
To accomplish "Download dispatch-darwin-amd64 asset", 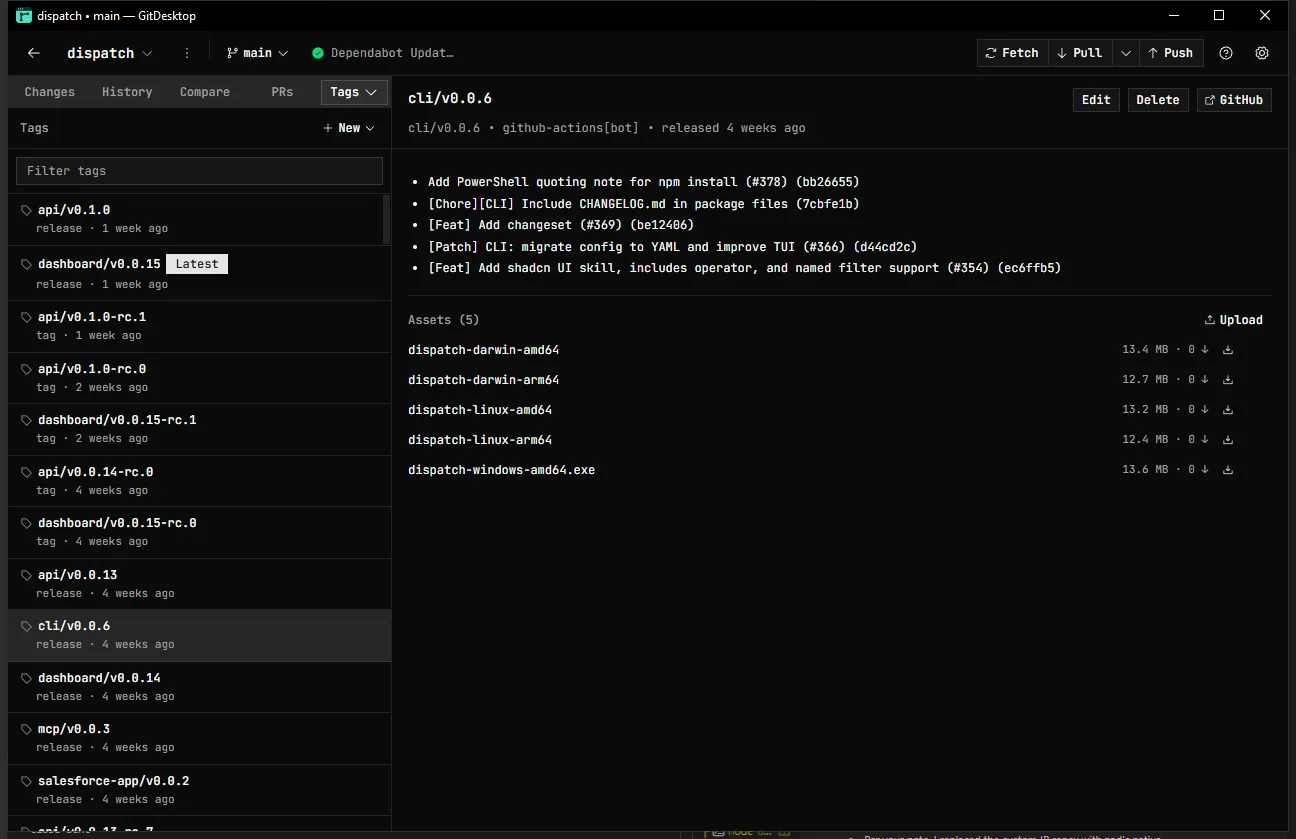I will [x=1228, y=350].
